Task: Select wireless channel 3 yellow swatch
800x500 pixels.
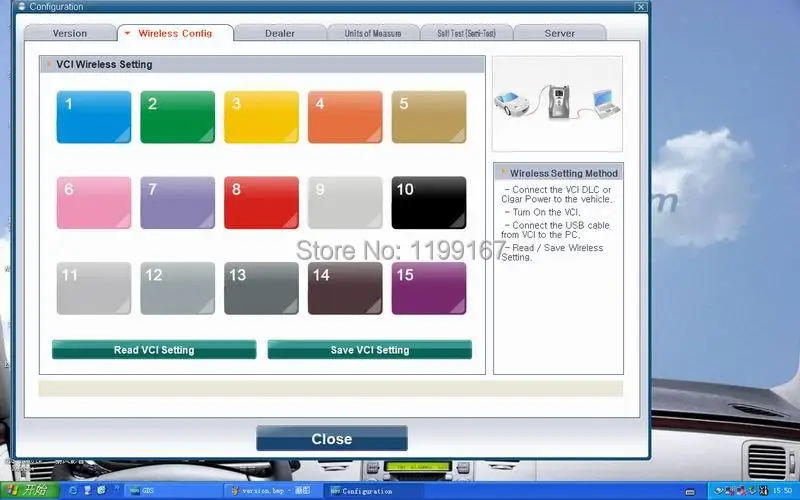Action: pyautogui.click(x=261, y=117)
